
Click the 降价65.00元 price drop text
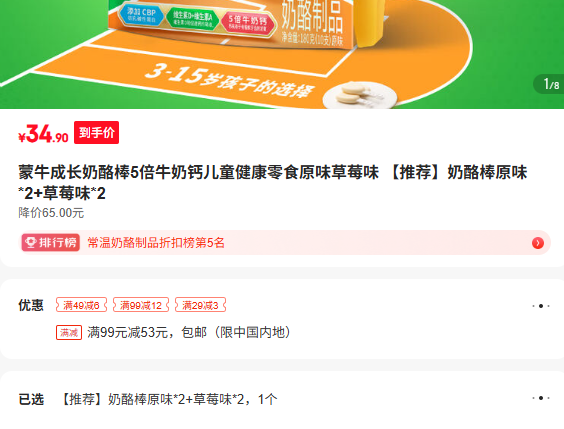coord(51,213)
